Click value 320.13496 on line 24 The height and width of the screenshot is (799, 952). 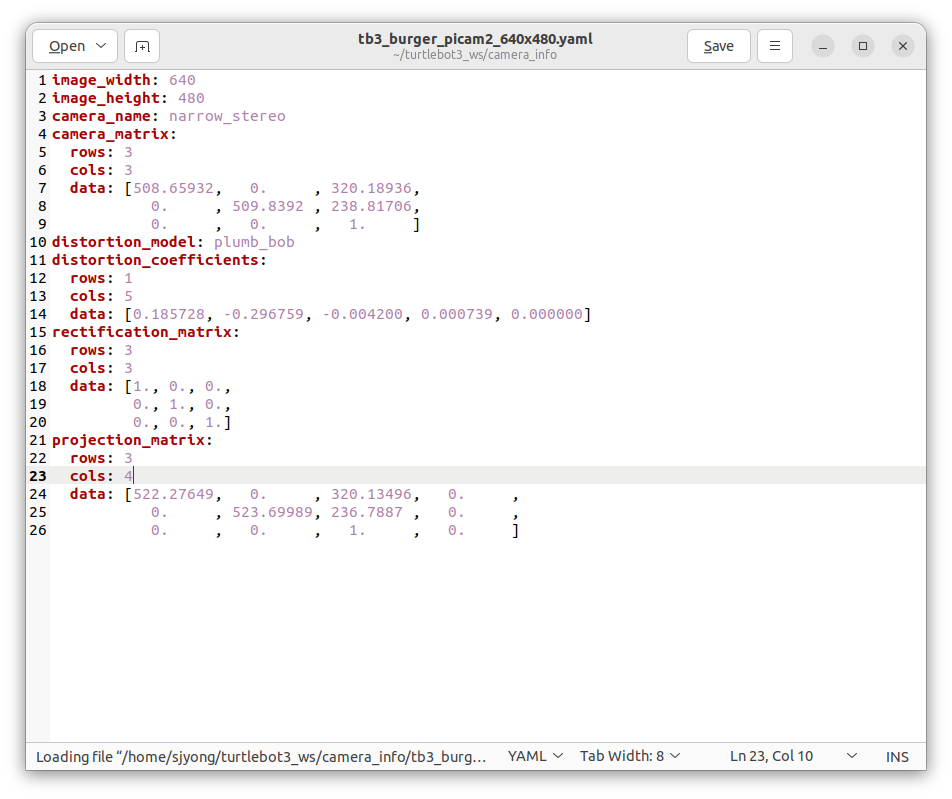[x=371, y=494]
